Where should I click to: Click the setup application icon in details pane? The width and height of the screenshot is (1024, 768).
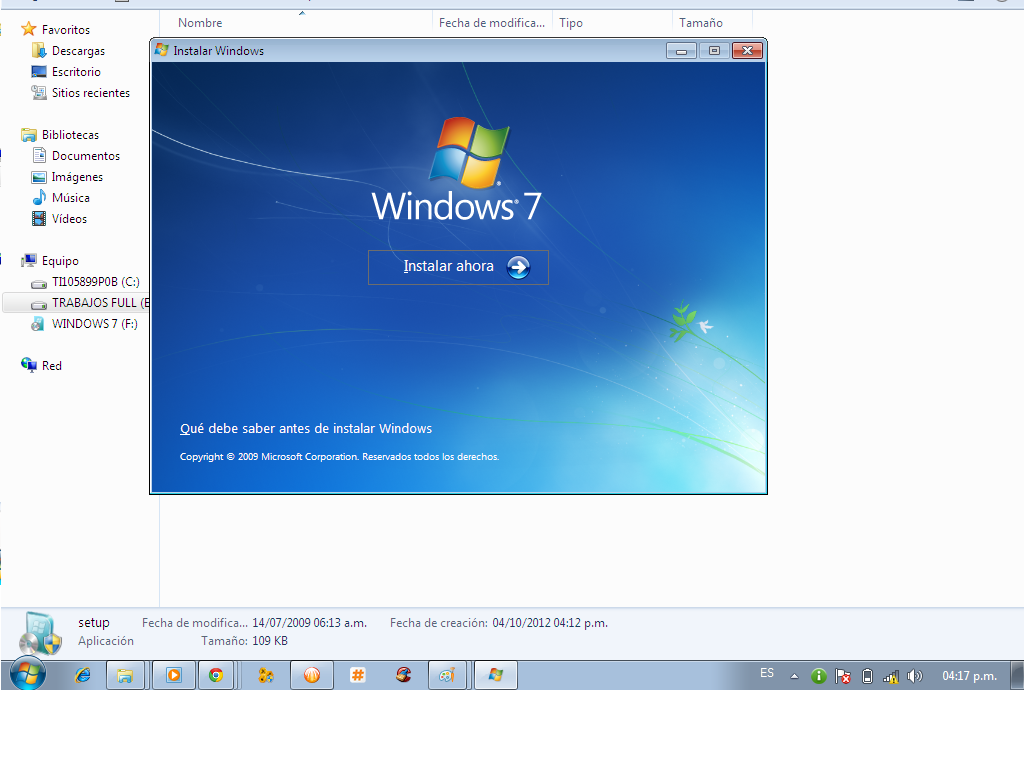40,632
